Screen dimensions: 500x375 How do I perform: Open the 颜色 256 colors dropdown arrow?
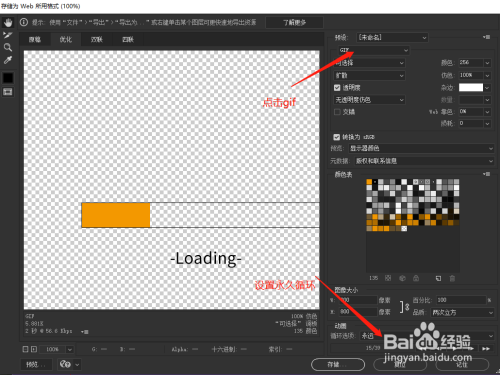[487, 63]
